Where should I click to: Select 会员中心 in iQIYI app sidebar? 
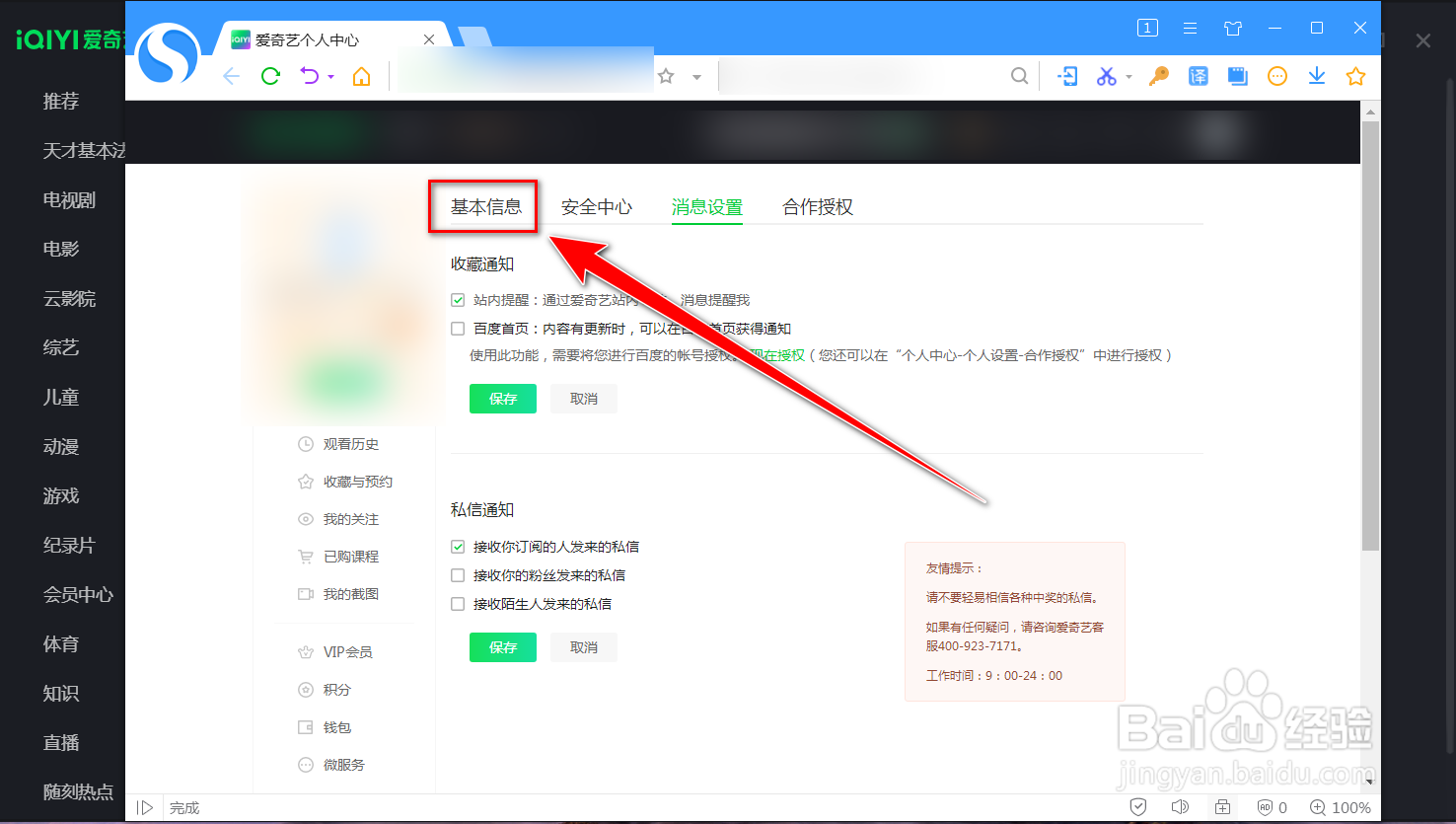click(78, 595)
